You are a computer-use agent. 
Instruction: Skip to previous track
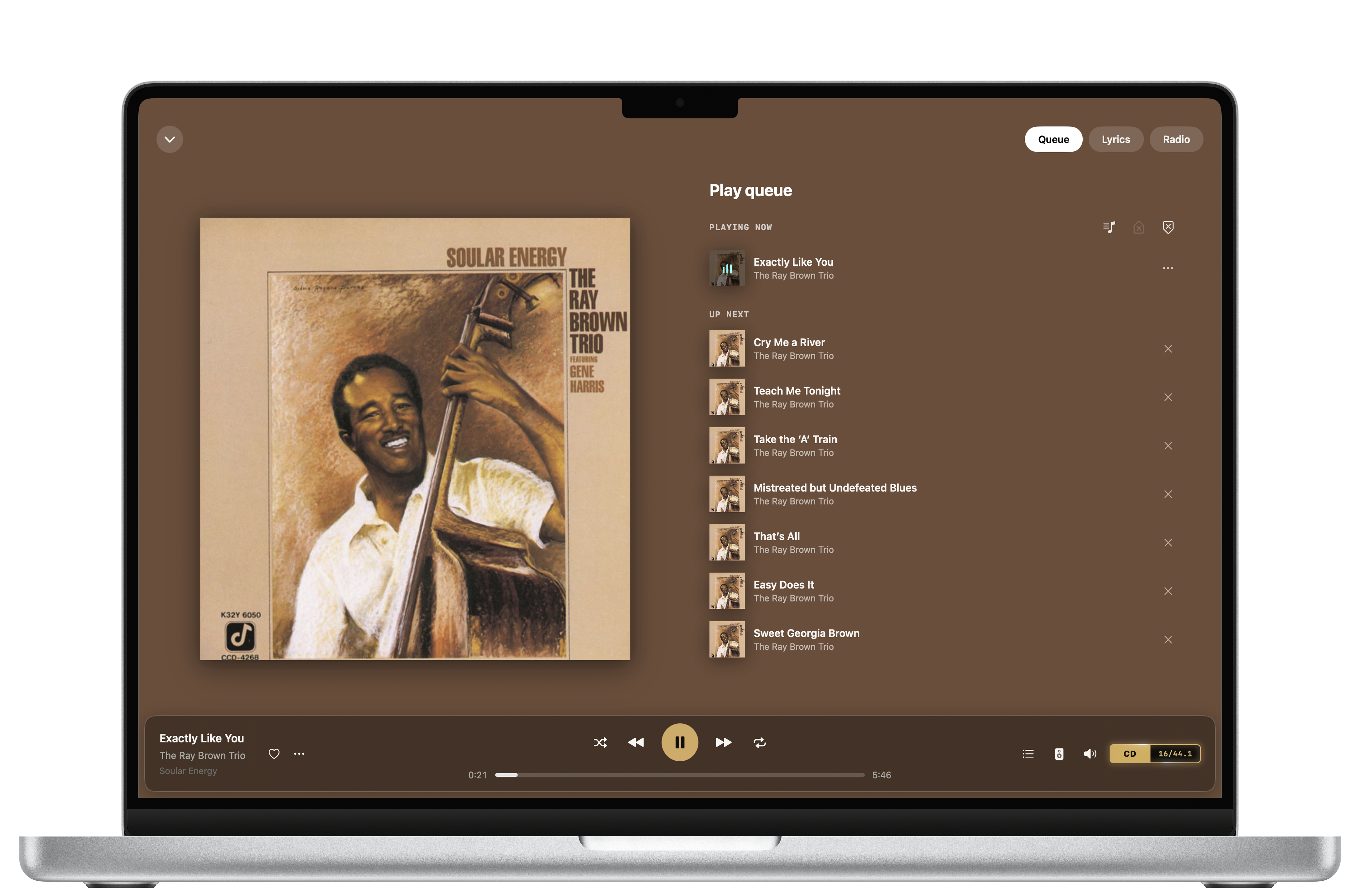tap(636, 742)
